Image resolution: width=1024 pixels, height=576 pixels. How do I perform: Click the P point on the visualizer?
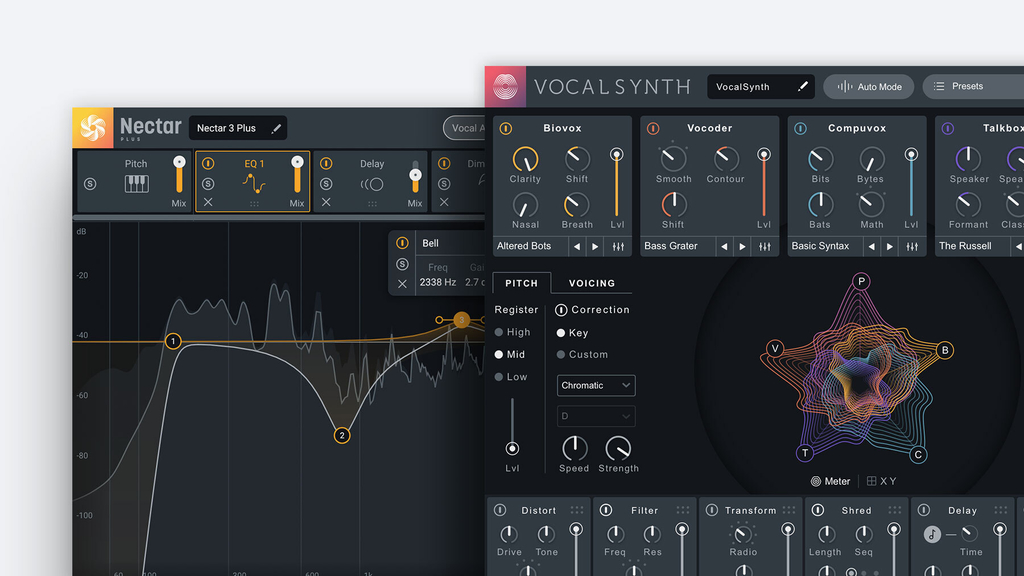point(861,281)
